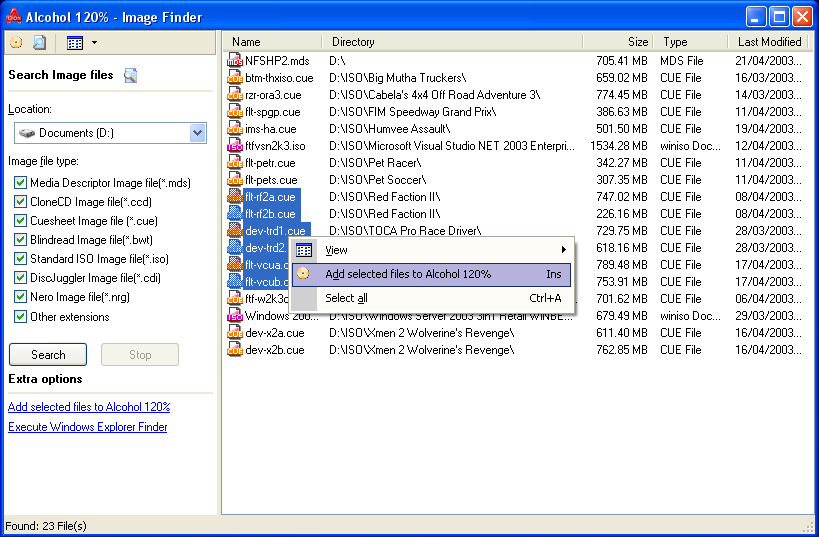The width and height of the screenshot is (819, 537).
Task: Click the CUE icon of btm-thxiso.cue
Action: click(235, 78)
